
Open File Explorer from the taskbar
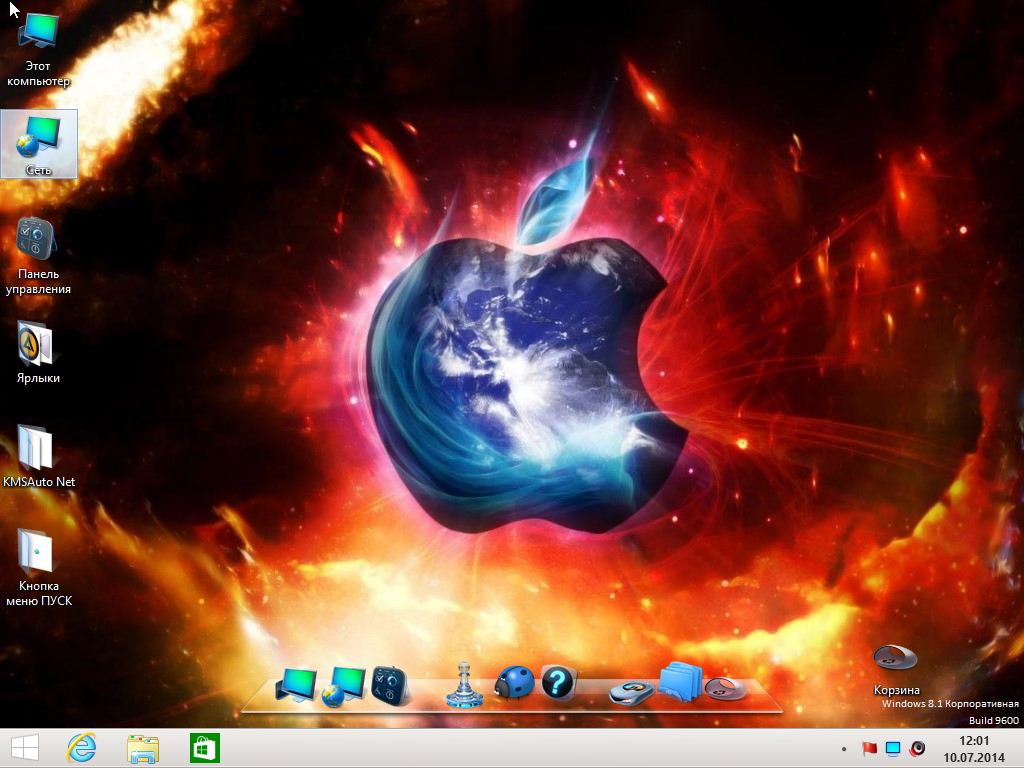pyautogui.click(x=143, y=748)
